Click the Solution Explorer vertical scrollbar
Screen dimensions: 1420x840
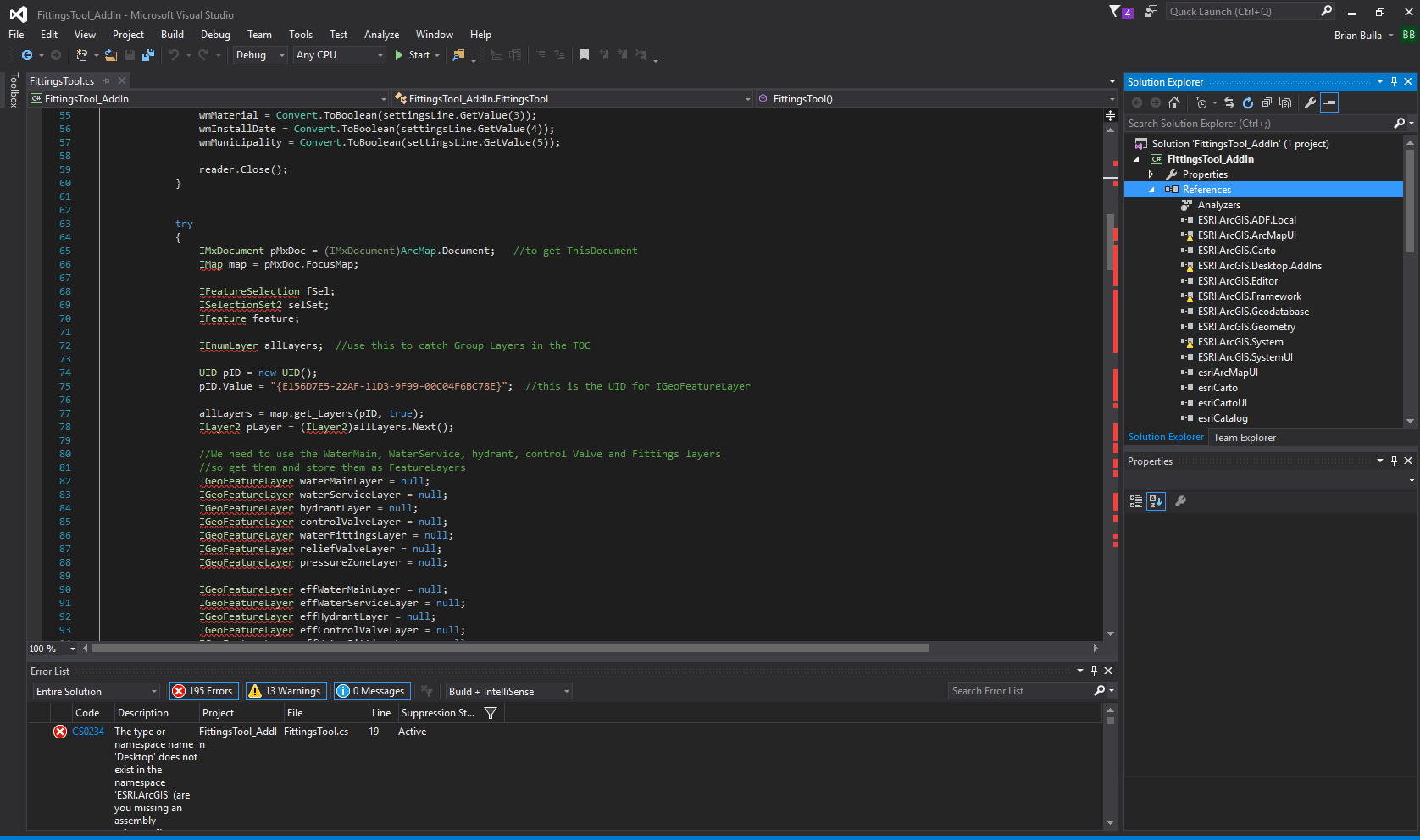[x=1410, y=201]
